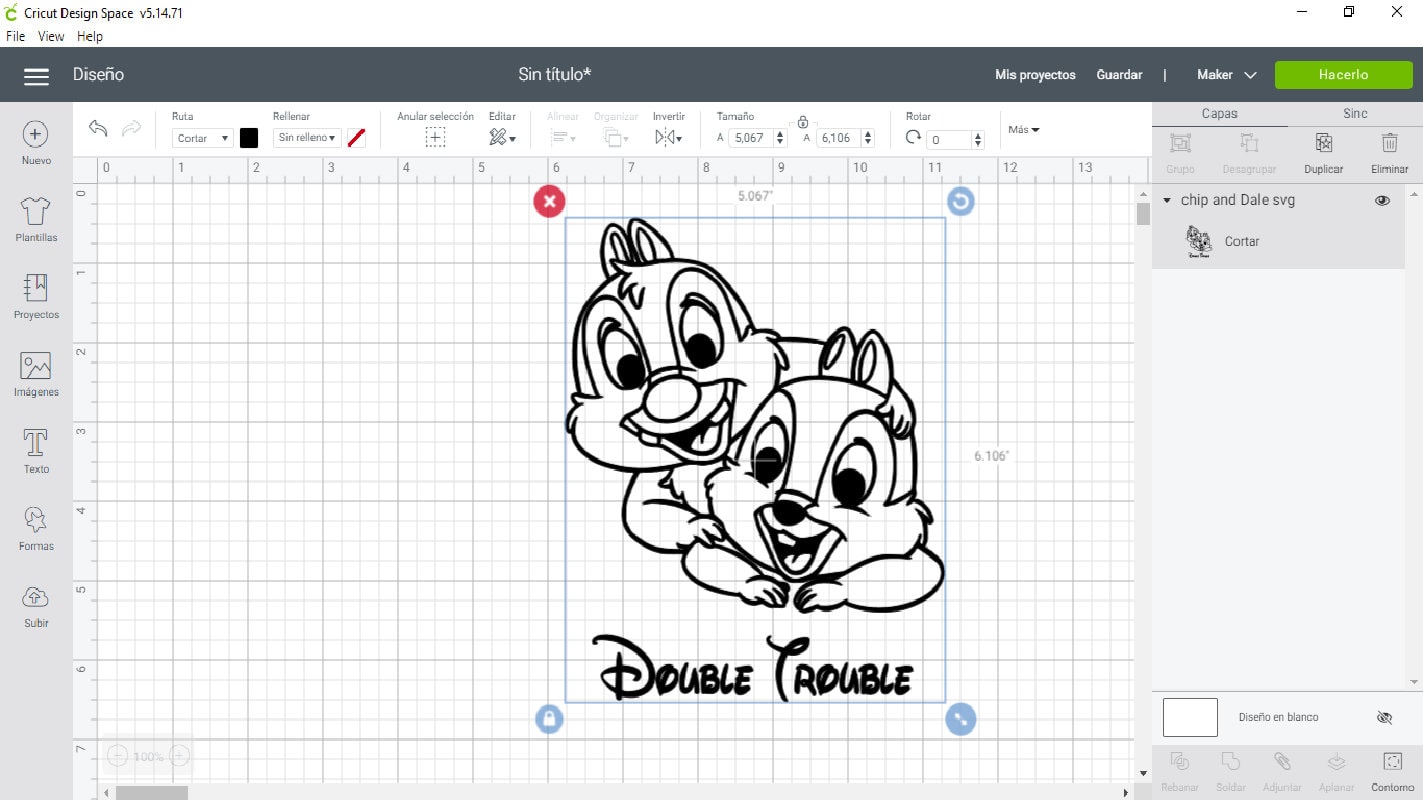Expand the Más options menu
Image resolution: width=1423 pixels, height=800 pixels.
(x=1022, y=129)
